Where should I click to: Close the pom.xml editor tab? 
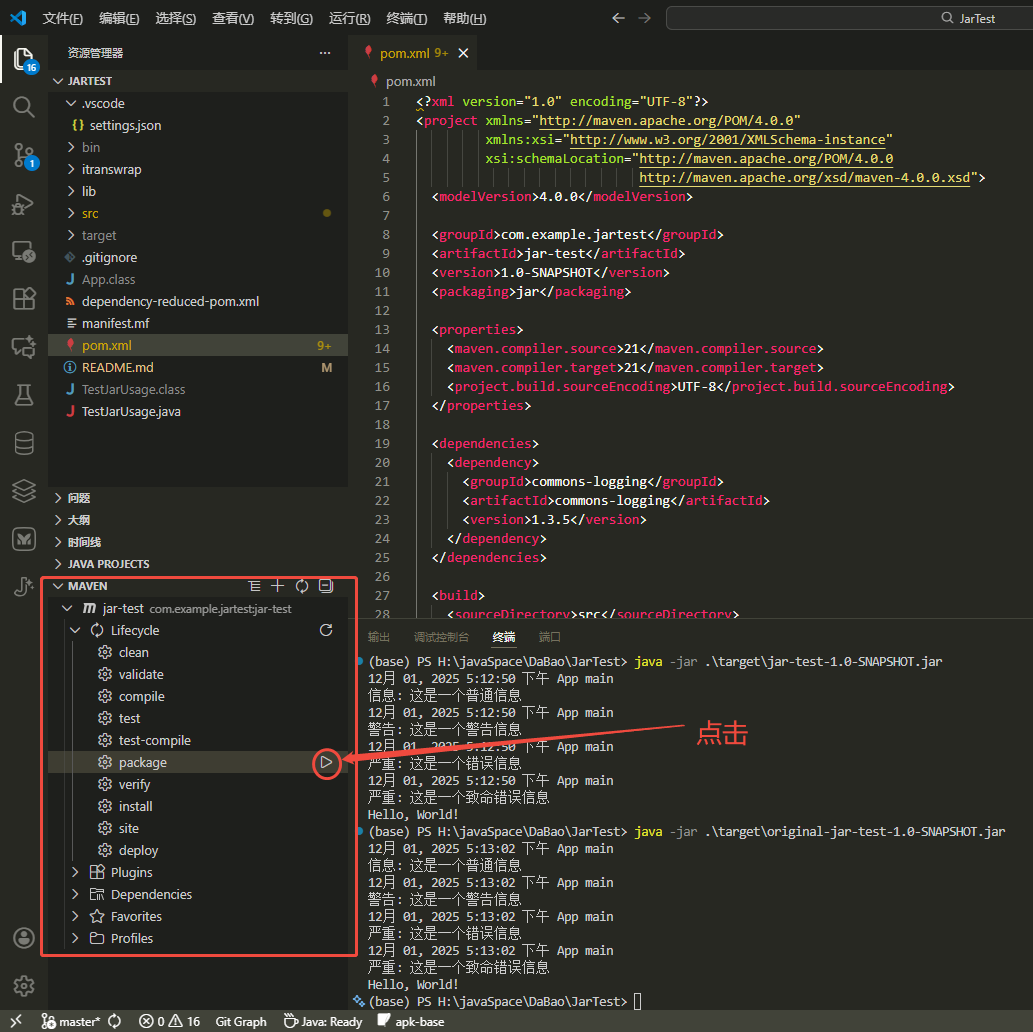[462, 53]
